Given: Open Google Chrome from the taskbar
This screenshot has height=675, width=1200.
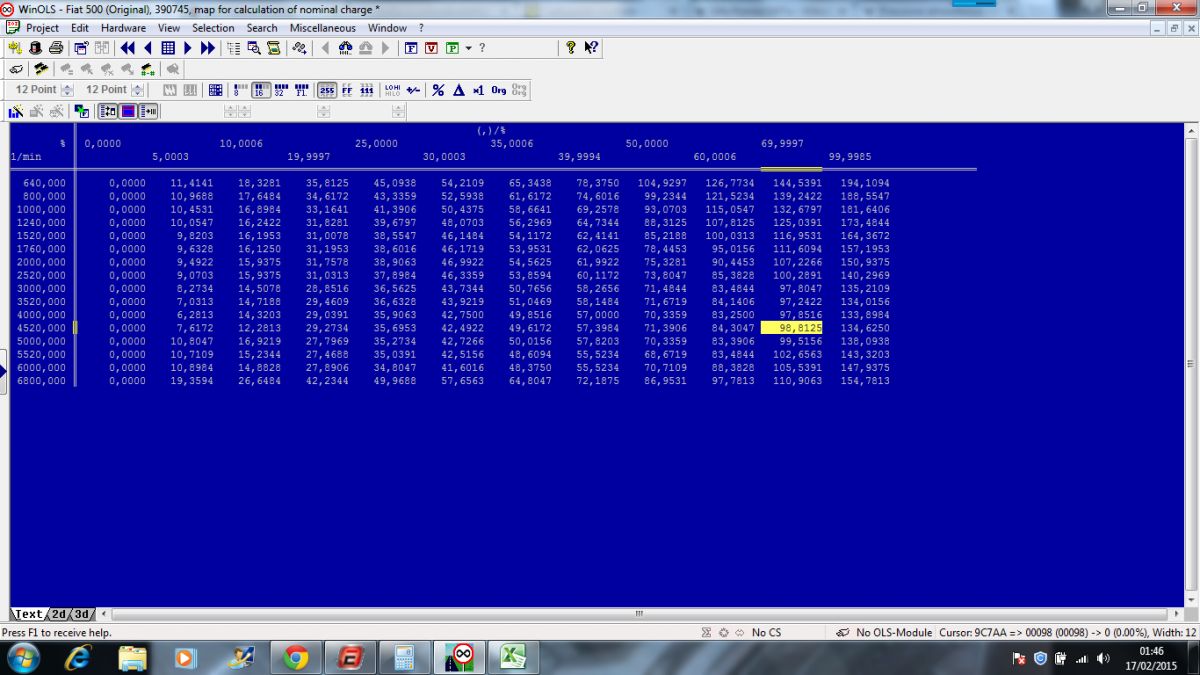Looking at the screenshot, I should point(295,657).
